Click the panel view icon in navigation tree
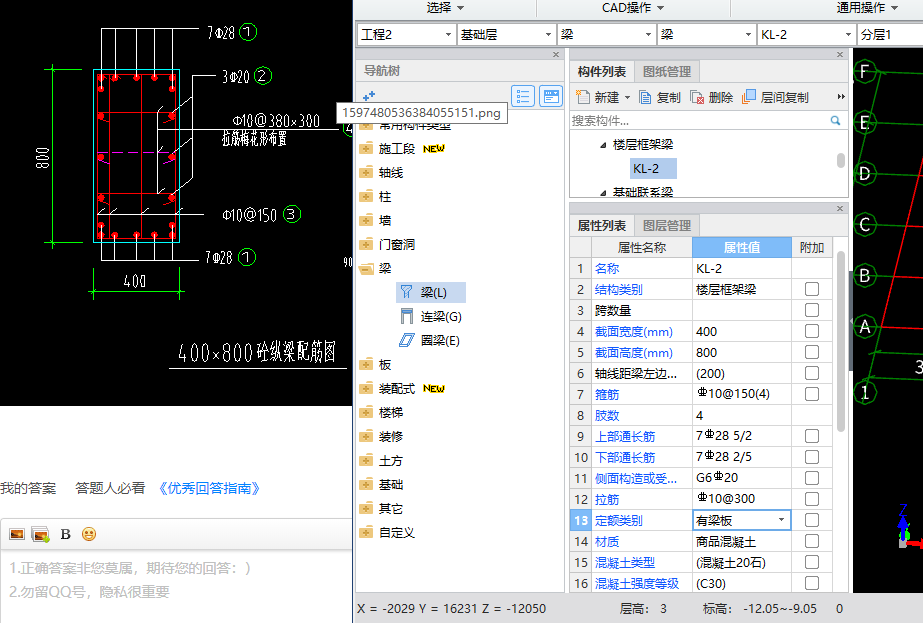Viewport: 923px width, 623px height. point(551,96)
